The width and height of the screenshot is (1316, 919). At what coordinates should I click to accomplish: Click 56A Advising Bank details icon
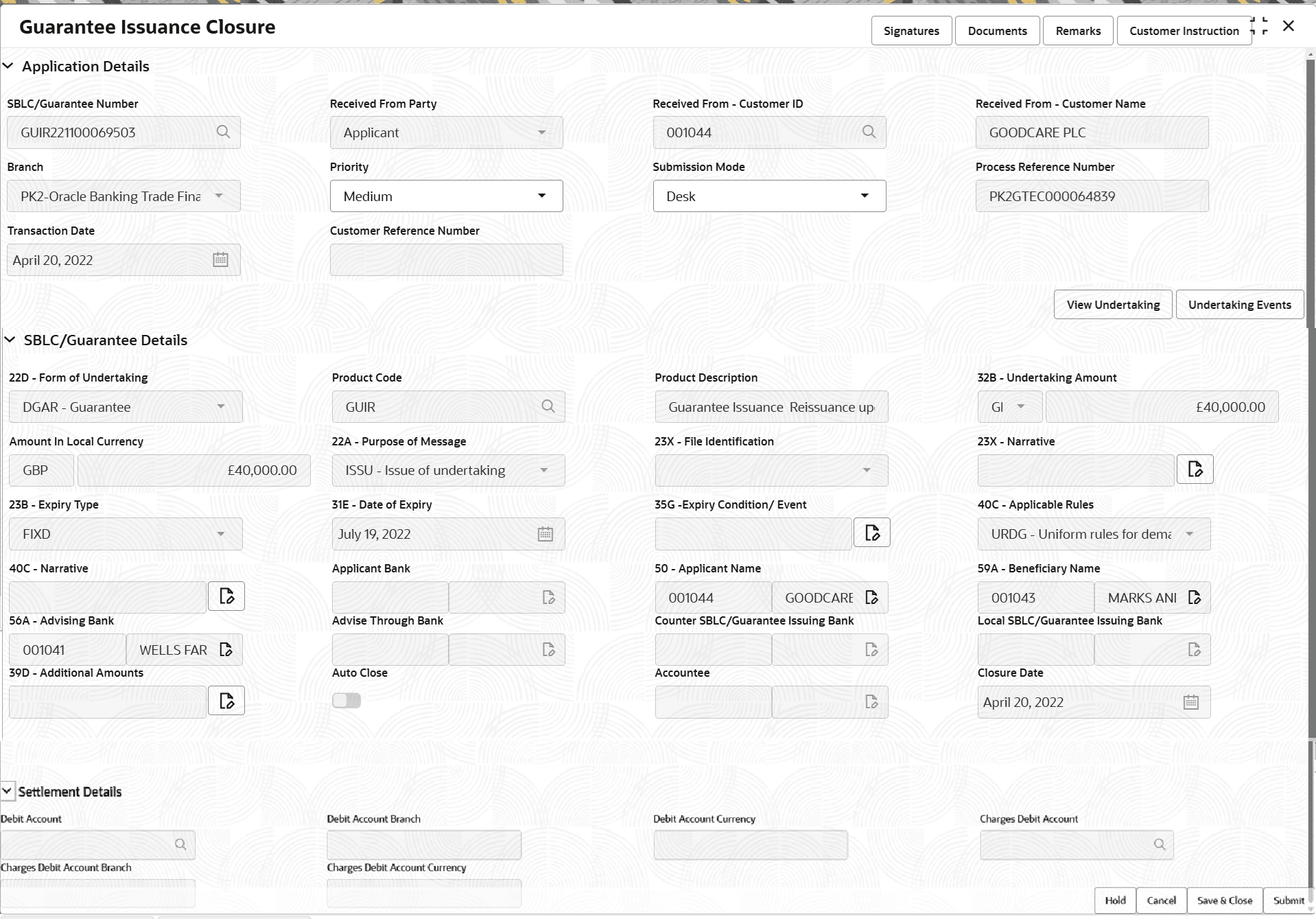pyautogui.click(x=226, y=649)
